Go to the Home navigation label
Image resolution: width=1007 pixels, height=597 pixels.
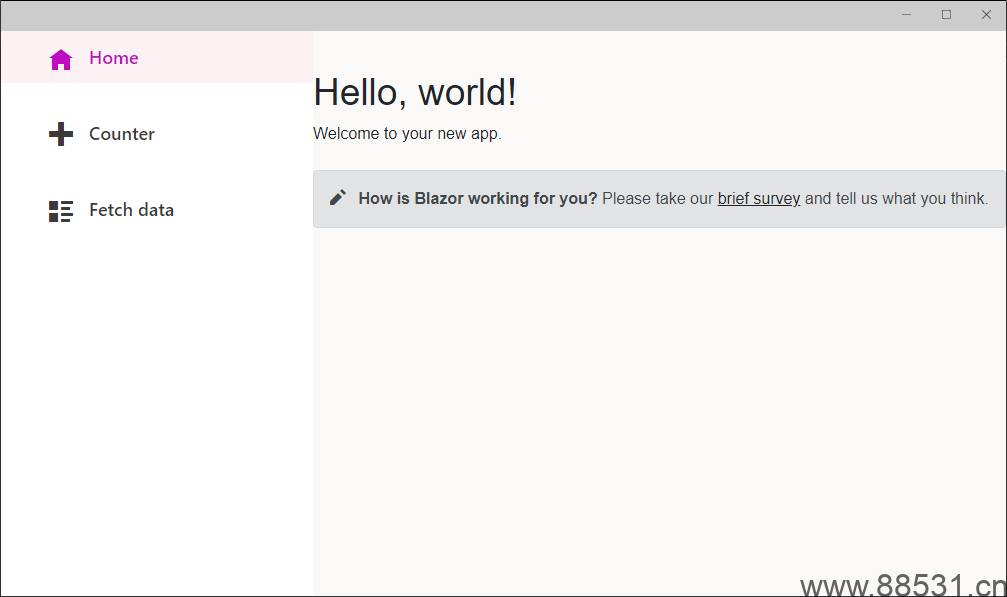point(114,58)
